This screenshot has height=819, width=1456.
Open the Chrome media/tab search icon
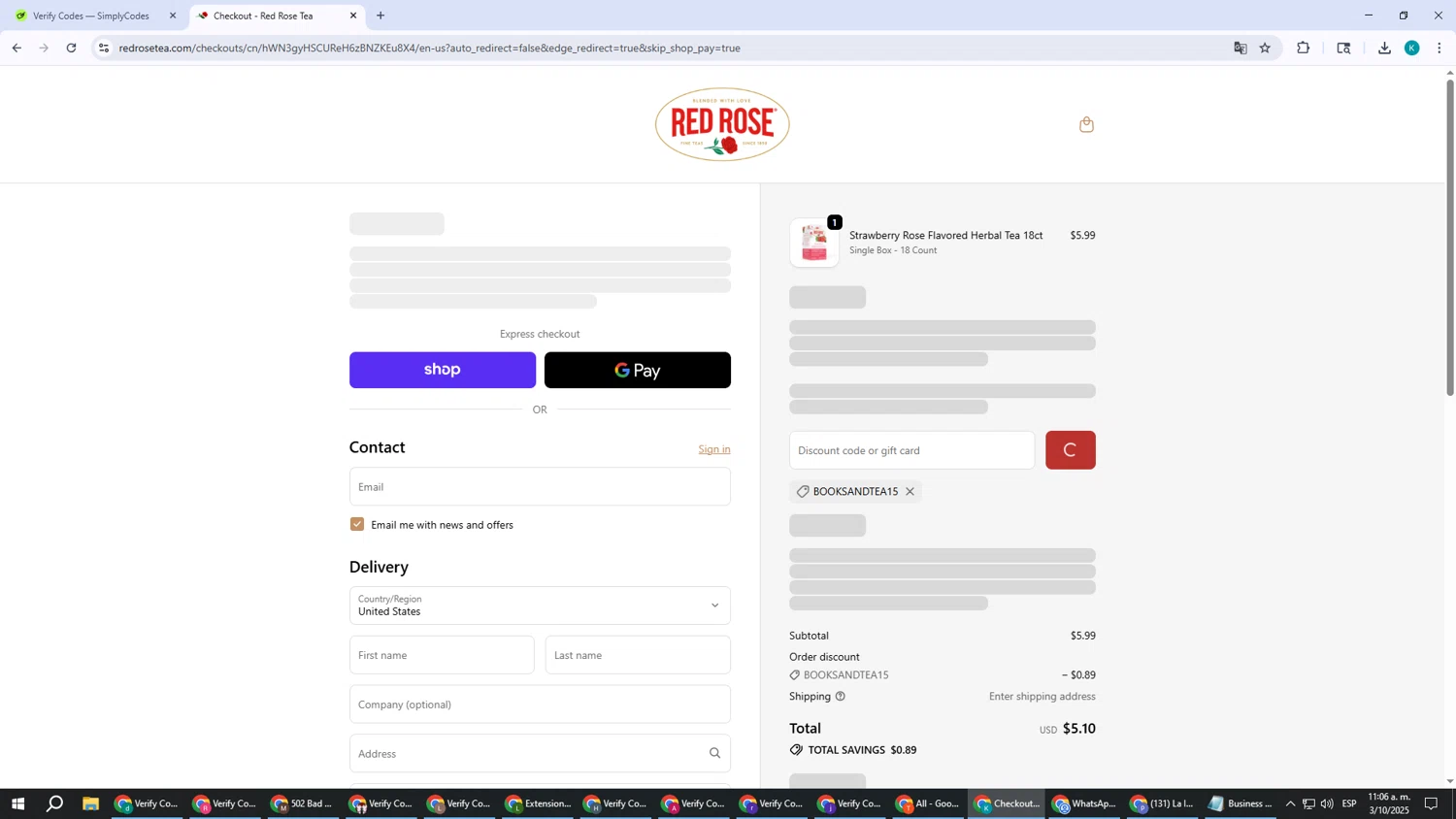(1343, 48)
